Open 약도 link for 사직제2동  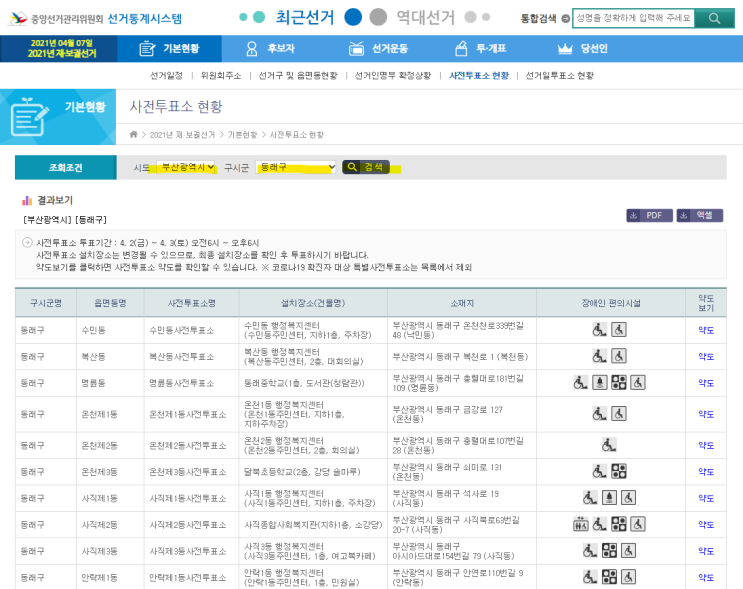706,525
